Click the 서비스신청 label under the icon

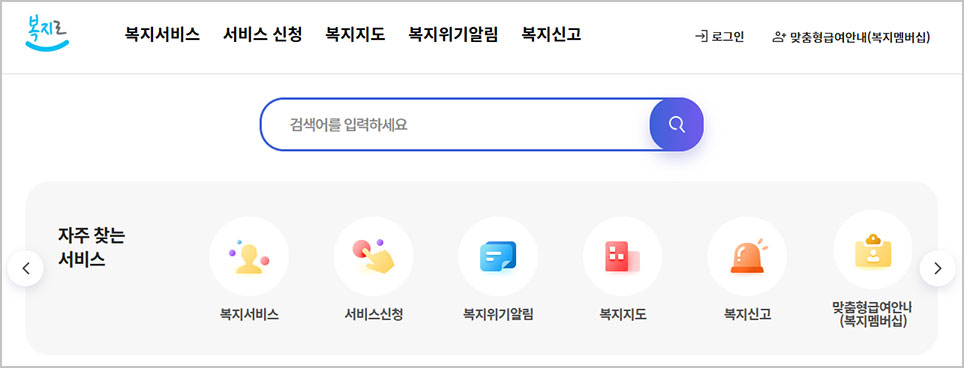coord(373,315)
